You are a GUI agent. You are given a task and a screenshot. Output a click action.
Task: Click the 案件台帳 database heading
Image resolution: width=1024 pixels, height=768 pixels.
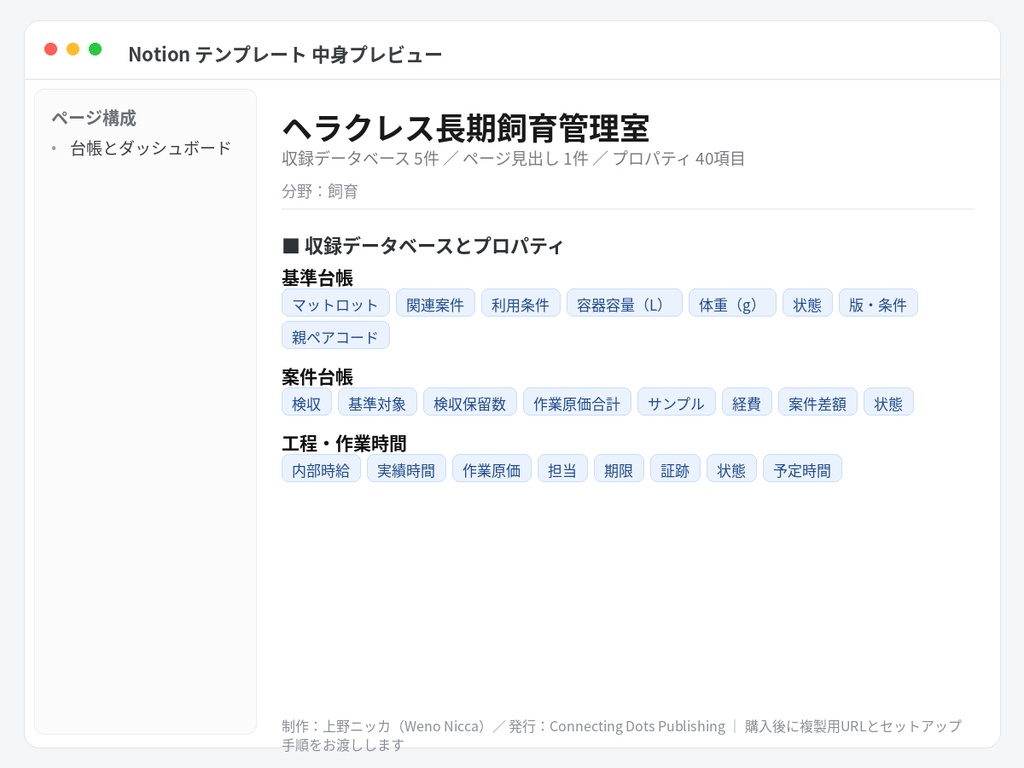pyautogui.click(x=317, y=377)
